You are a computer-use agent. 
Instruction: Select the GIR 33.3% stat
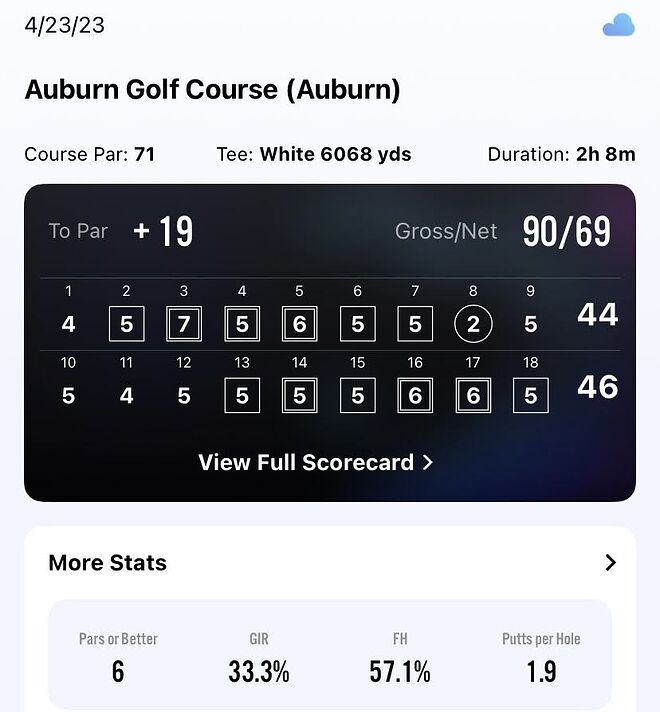259,658
